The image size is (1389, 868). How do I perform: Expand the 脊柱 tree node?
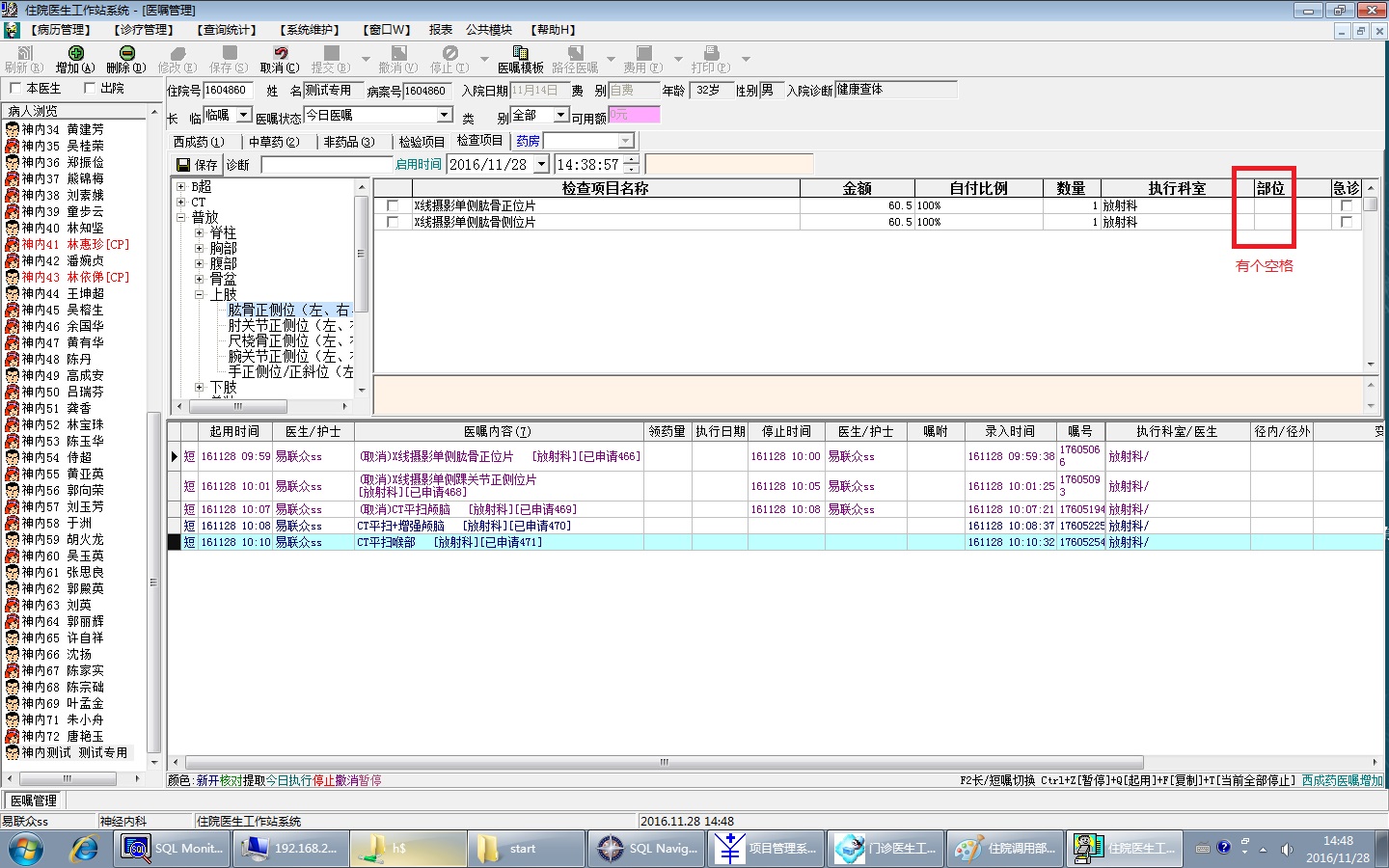pyautogui.click(x=199, y=233)
